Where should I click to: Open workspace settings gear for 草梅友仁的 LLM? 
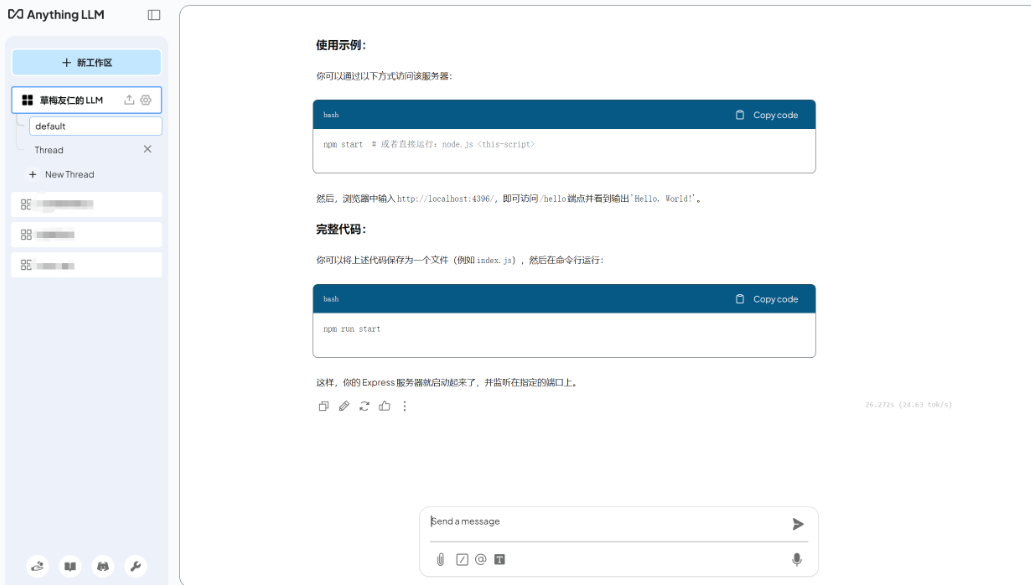point(145,100)
